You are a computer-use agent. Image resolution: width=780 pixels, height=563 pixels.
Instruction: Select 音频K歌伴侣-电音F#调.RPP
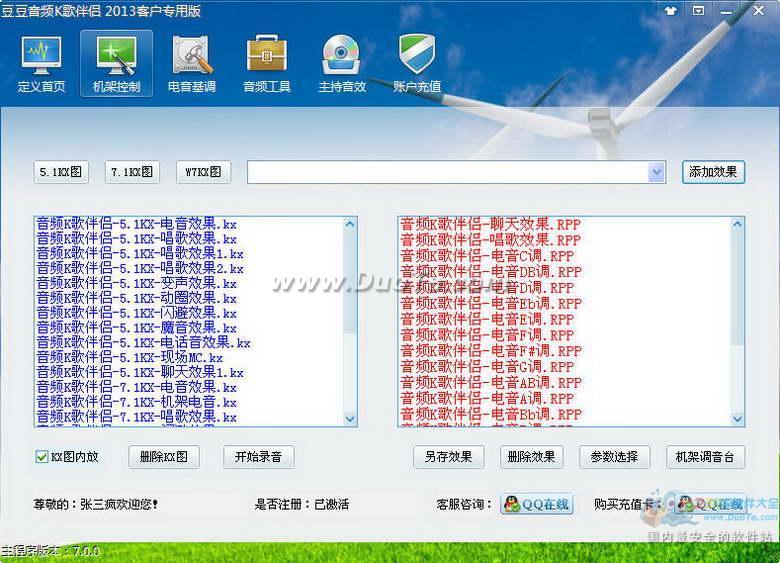click(491, 351)
